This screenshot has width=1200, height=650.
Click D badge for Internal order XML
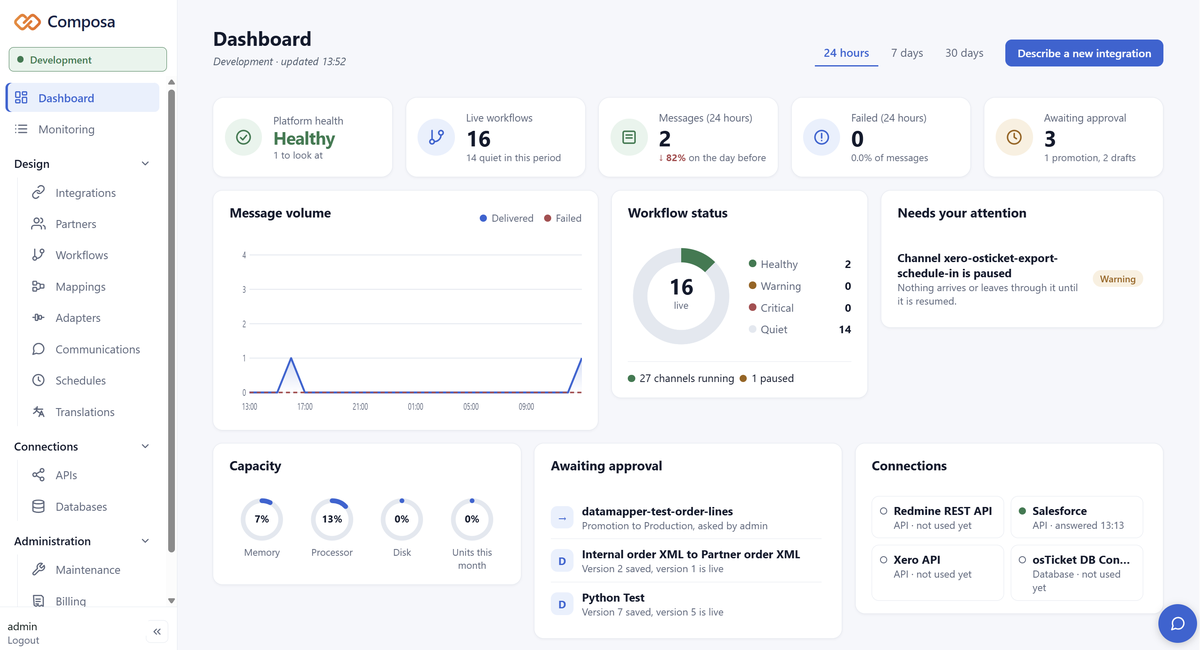(x=562, y=561)
